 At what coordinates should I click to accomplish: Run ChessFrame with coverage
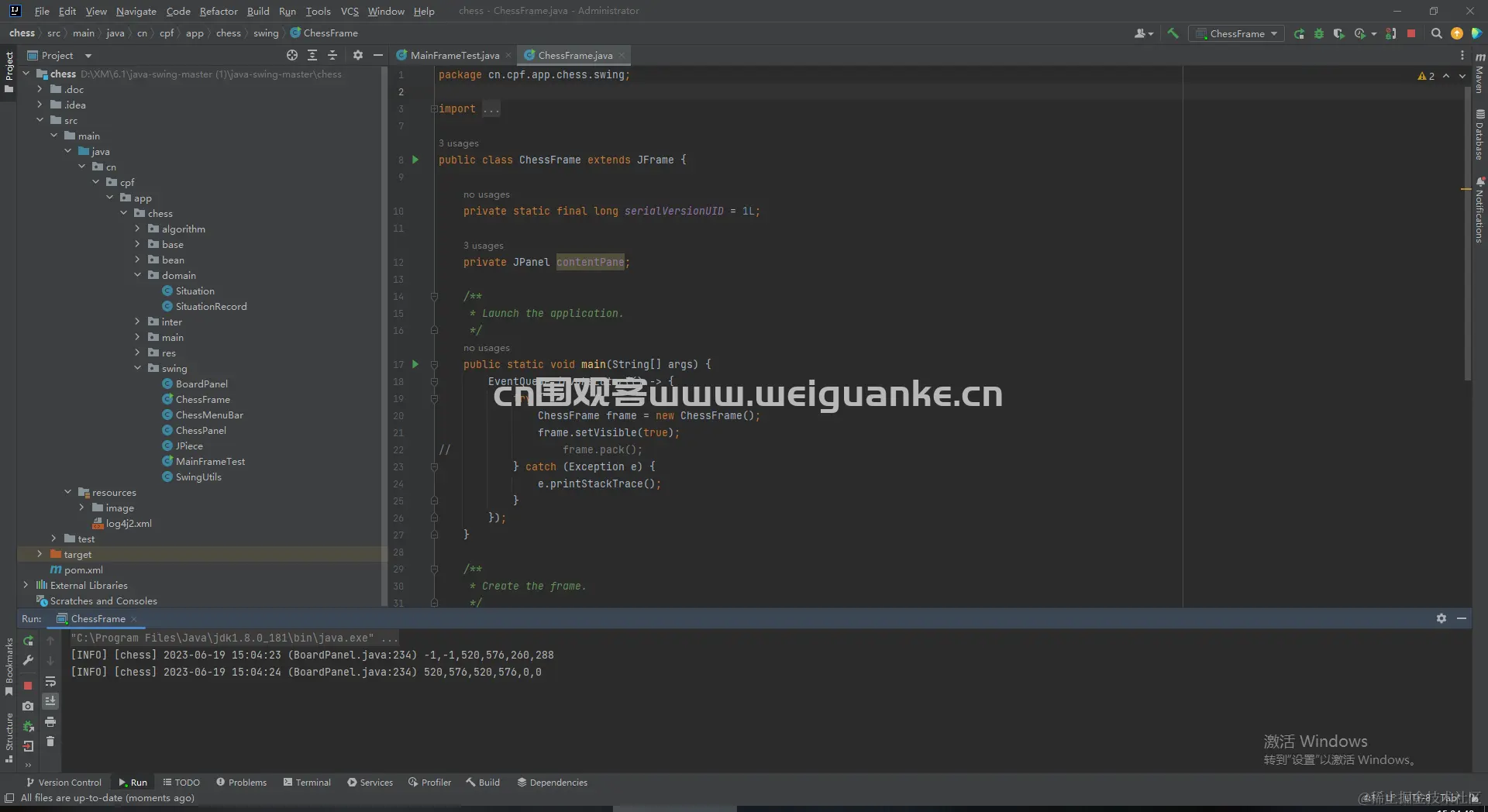tap(1338, 33)
